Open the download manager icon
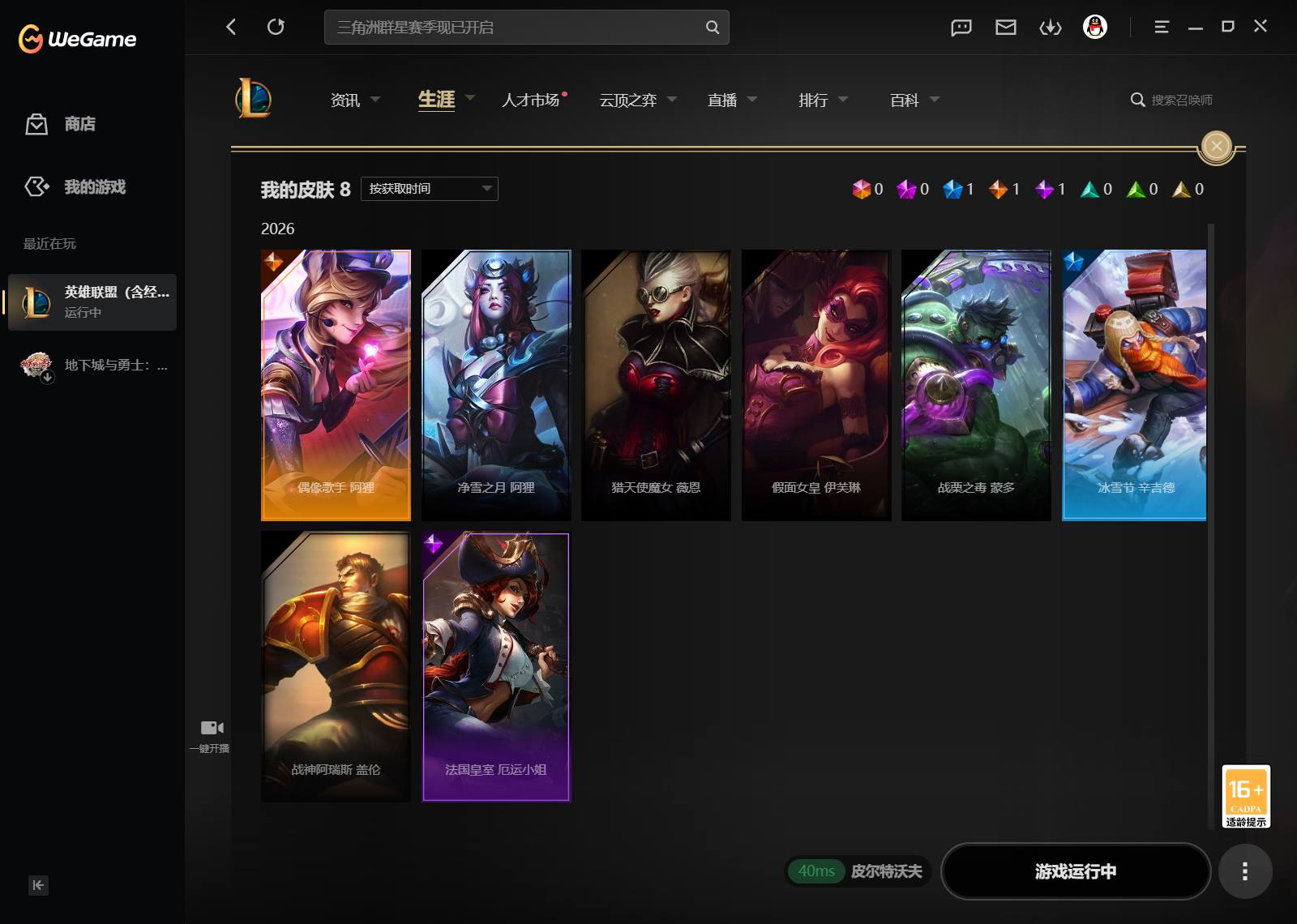 pos(1051,28)
